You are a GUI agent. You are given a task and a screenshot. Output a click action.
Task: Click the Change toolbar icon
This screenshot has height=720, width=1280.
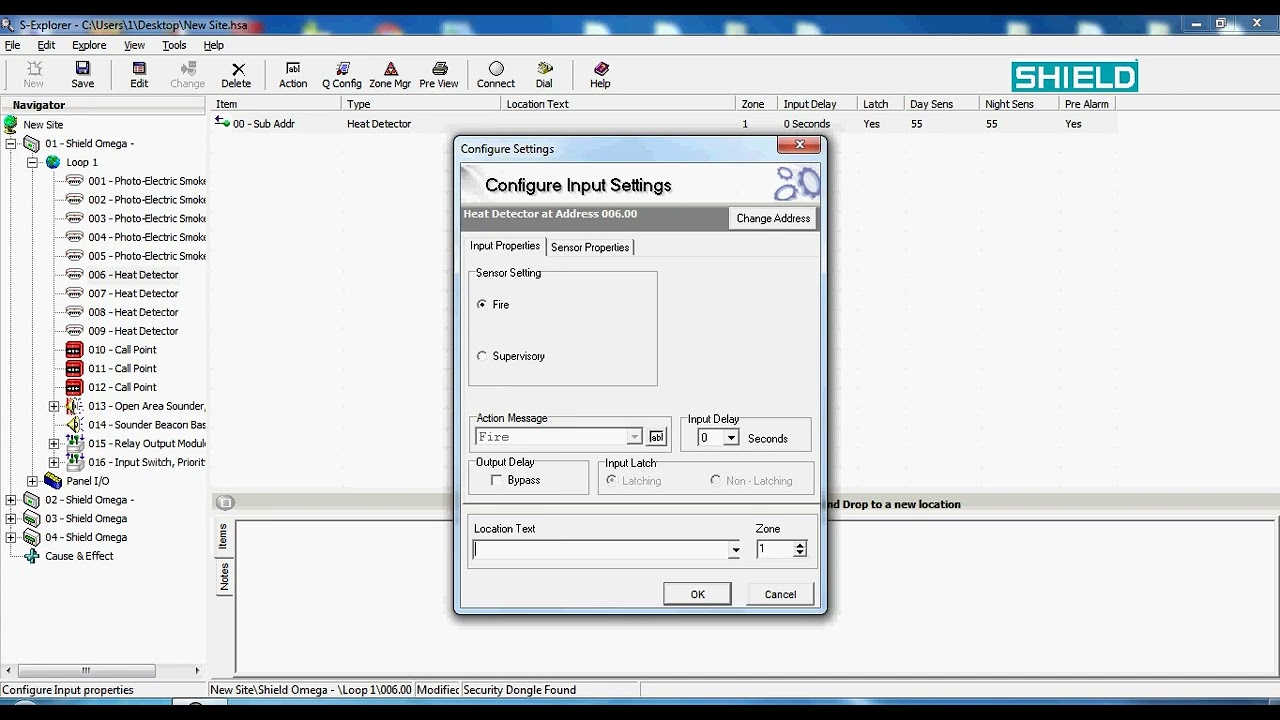coord(187,74)
